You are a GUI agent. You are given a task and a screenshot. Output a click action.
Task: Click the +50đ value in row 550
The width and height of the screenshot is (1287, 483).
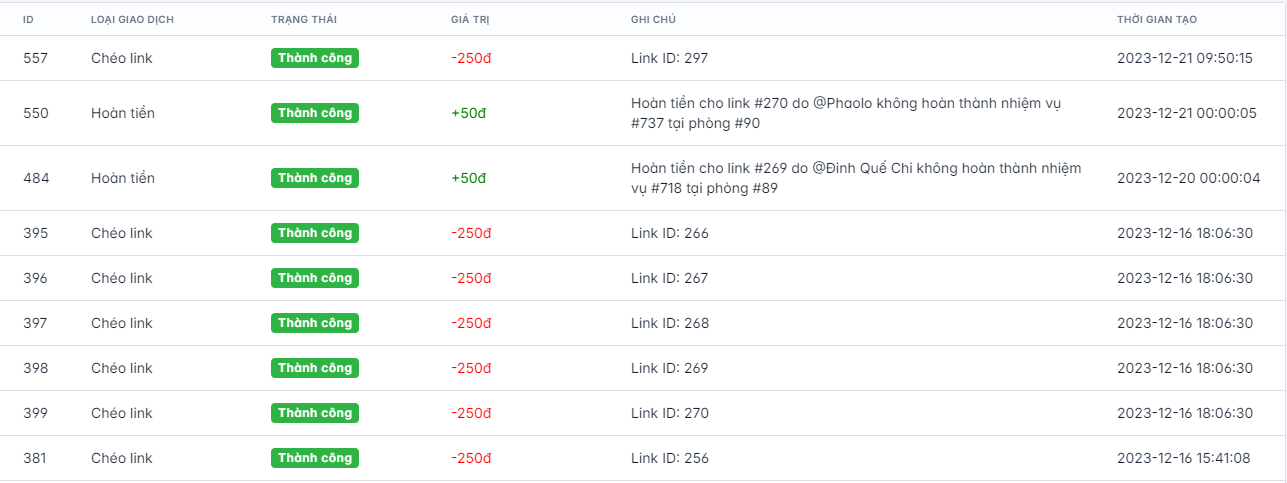(x=468, y=113)
